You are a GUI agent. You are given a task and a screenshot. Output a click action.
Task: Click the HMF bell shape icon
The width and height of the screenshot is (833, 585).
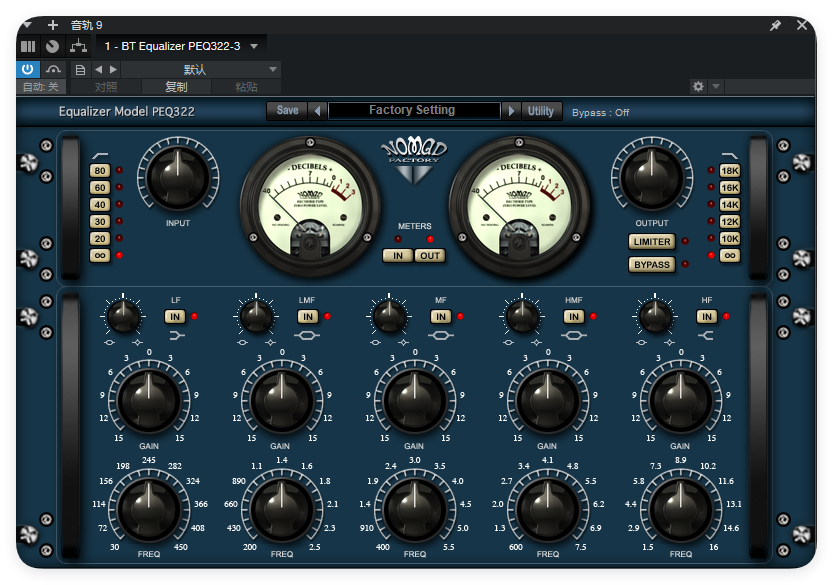coord(573,335)
